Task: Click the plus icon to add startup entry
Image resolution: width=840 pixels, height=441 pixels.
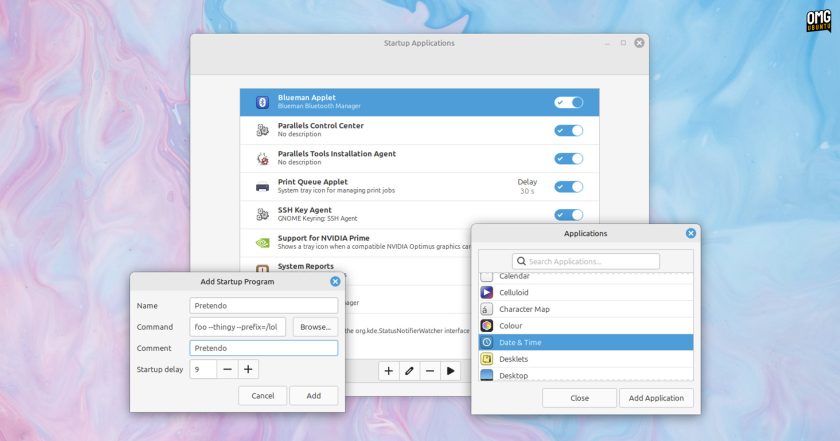Action: pos(389,371)
